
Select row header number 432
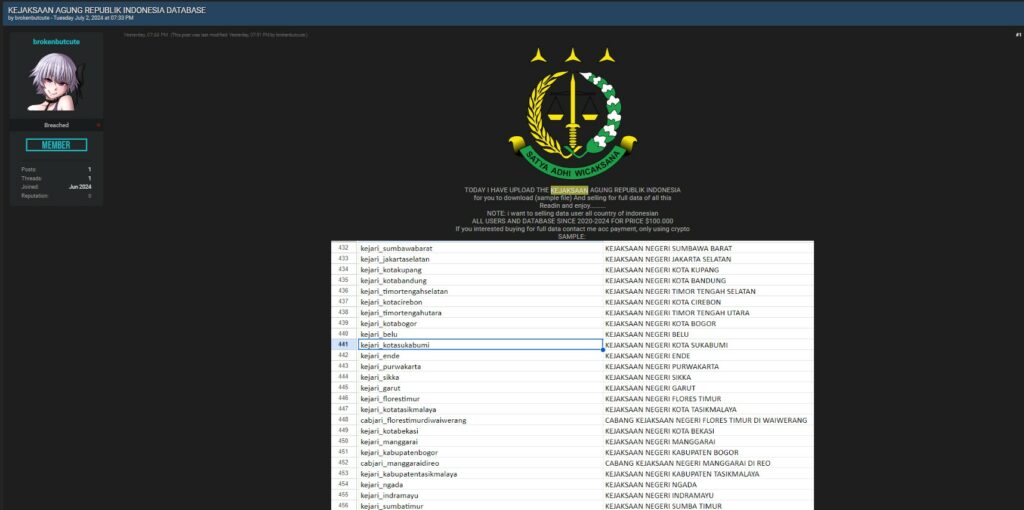(343, 247)
